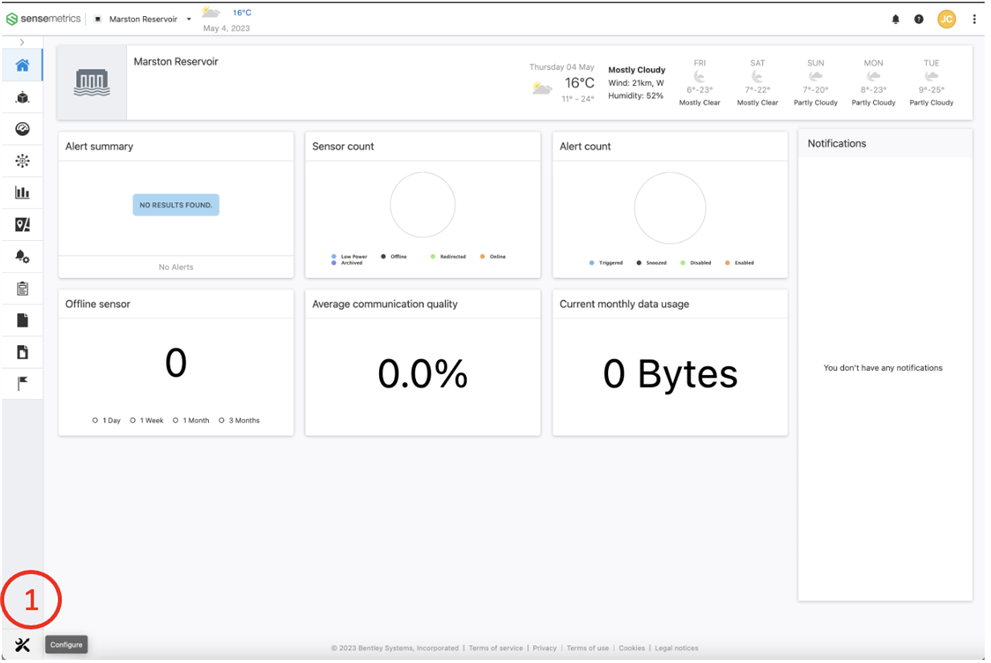The width and height of the screenshot is (991, 663).
Task: Click the help question mark icon
Action: pos(919,19)
